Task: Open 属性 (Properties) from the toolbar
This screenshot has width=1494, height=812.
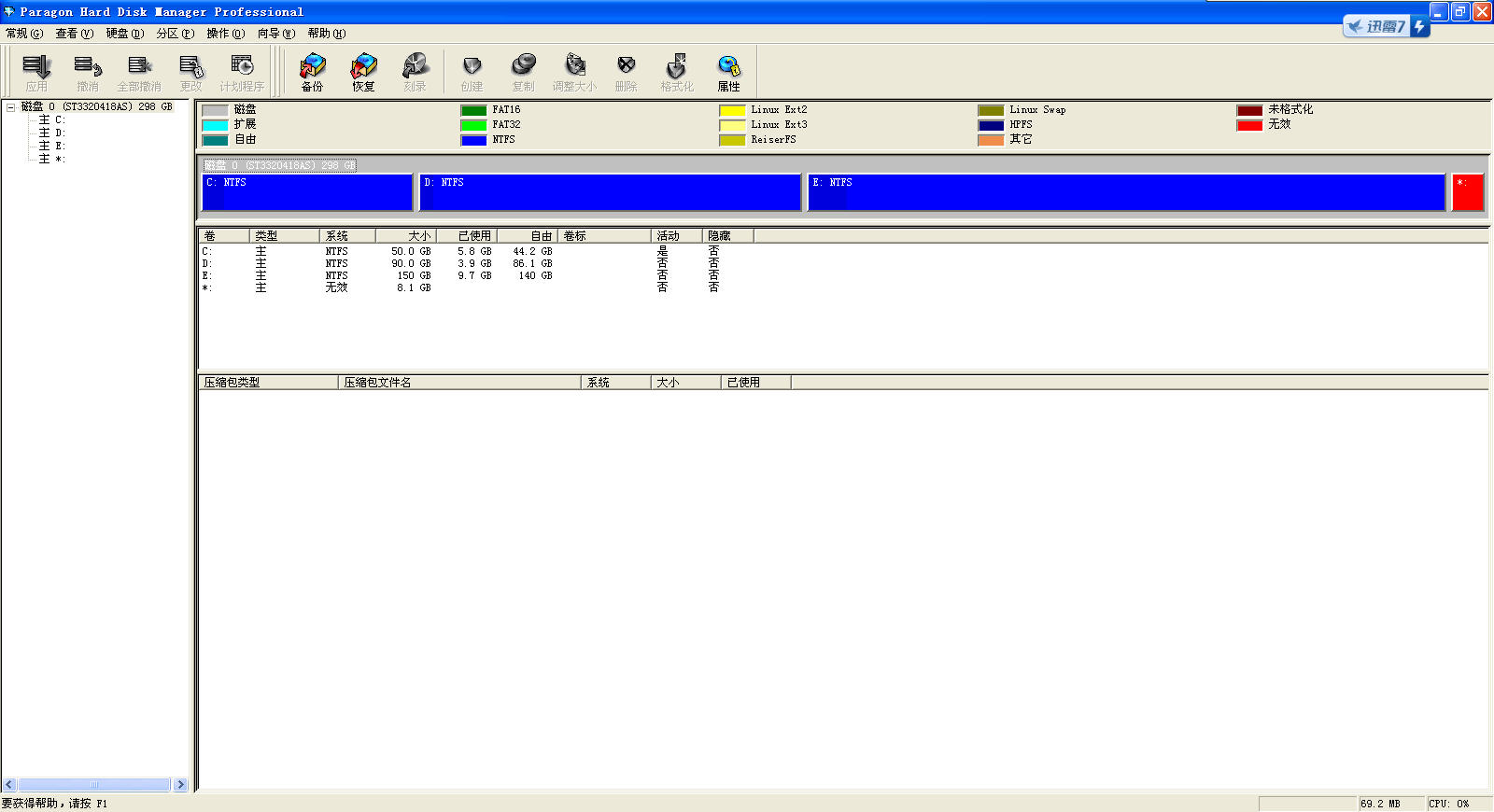Action: click(x=728, y=71)
